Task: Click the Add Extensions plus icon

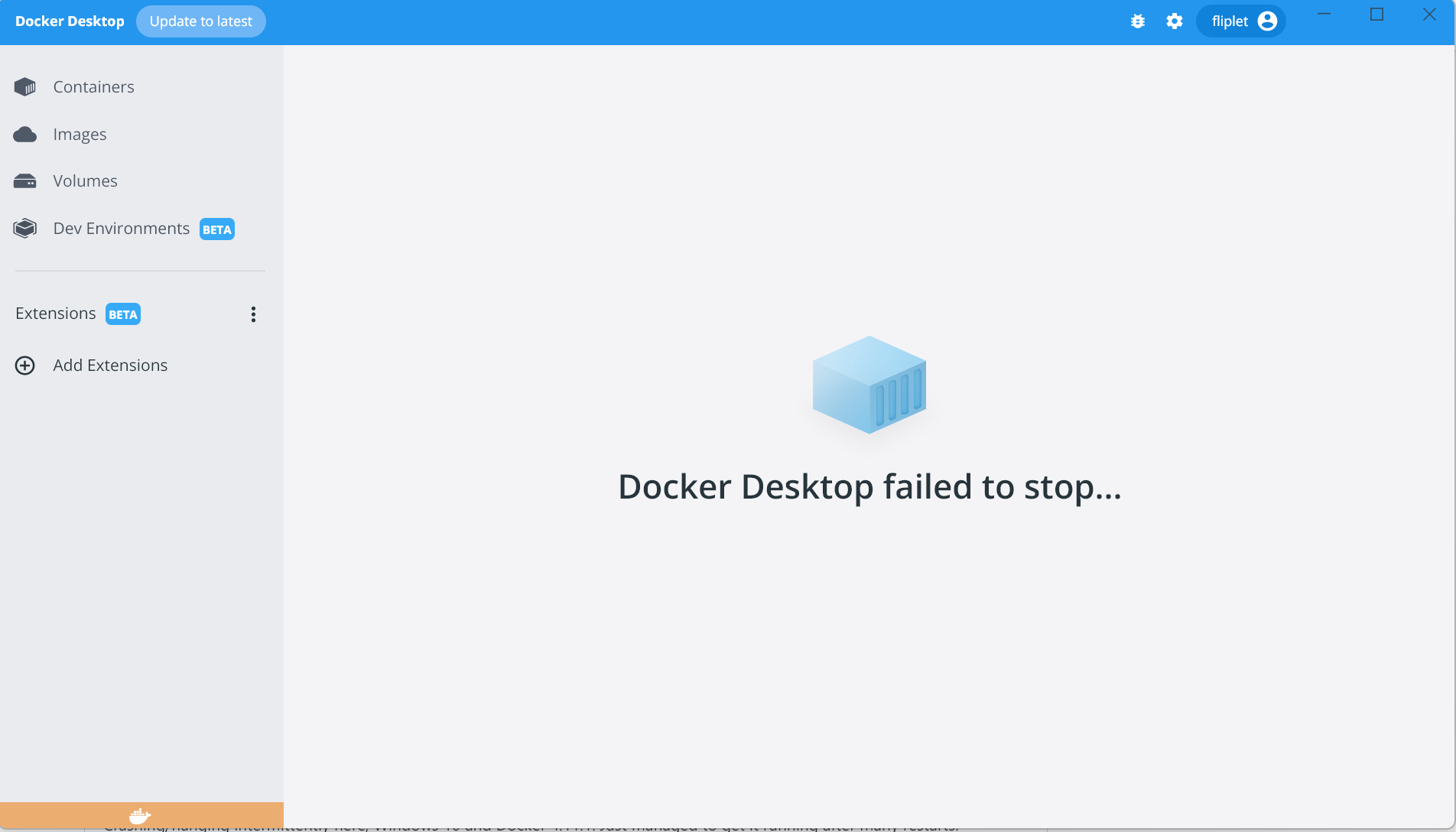Action: pos(25,366)
